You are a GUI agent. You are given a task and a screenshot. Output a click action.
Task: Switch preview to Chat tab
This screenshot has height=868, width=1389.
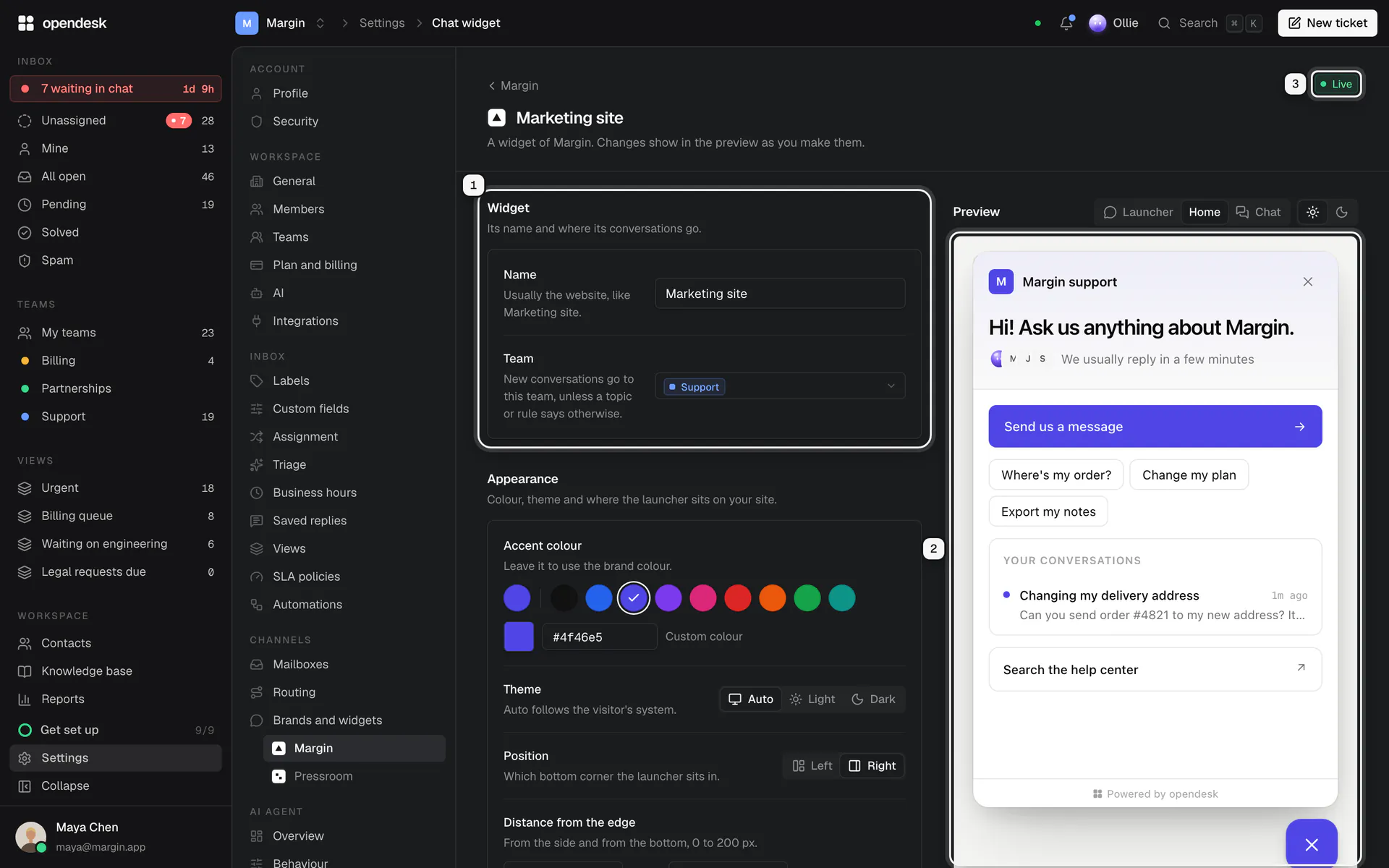coord(1258,212)
